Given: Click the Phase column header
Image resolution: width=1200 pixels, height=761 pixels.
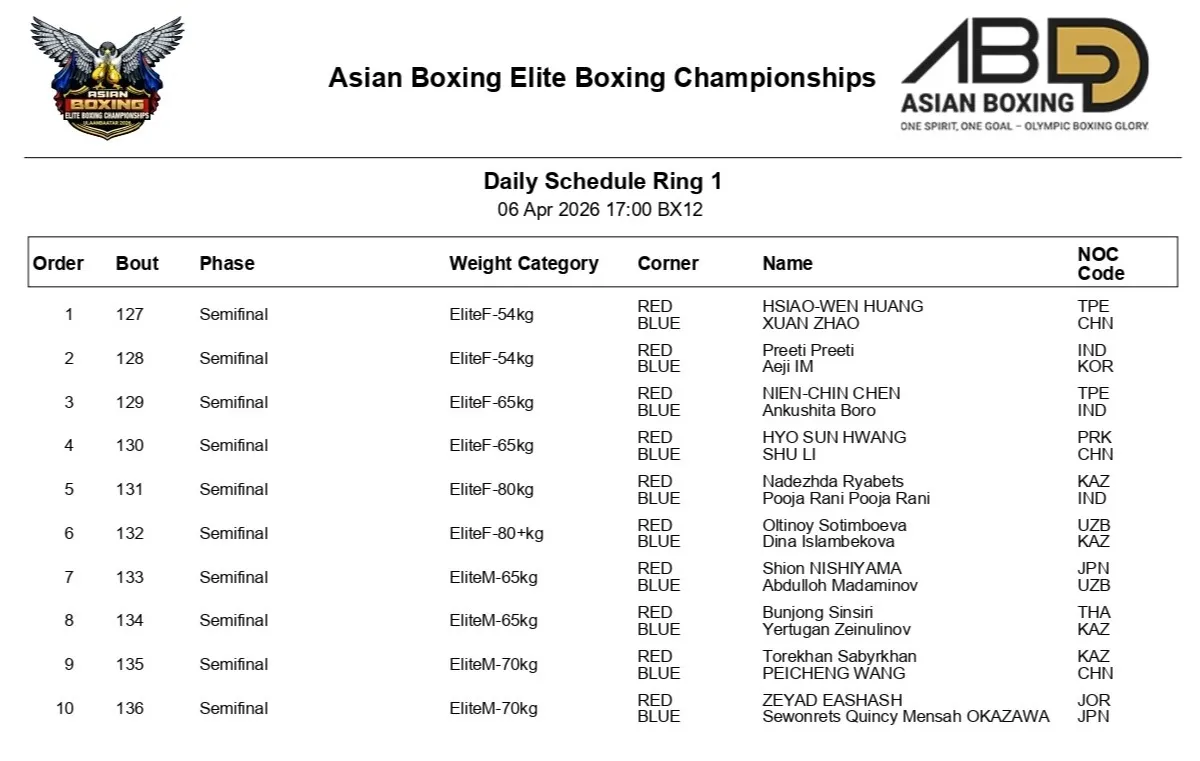Looking at the screenshot, I should [227, 263].
